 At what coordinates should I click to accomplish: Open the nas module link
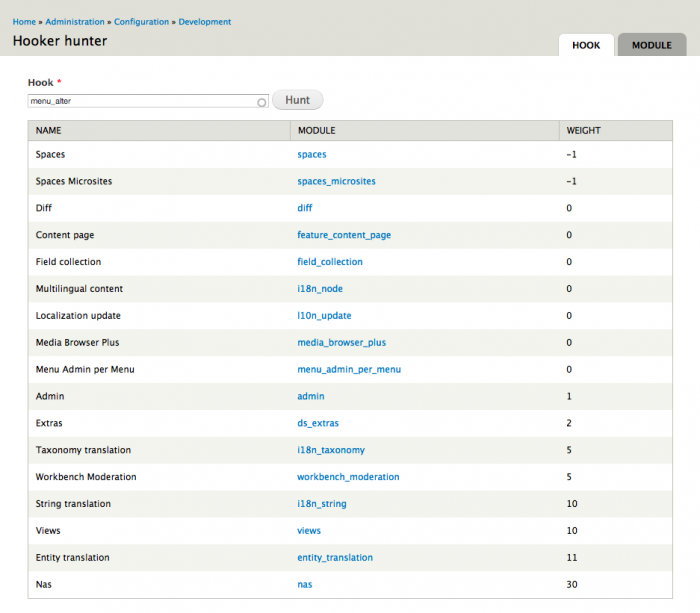[305, 584]
